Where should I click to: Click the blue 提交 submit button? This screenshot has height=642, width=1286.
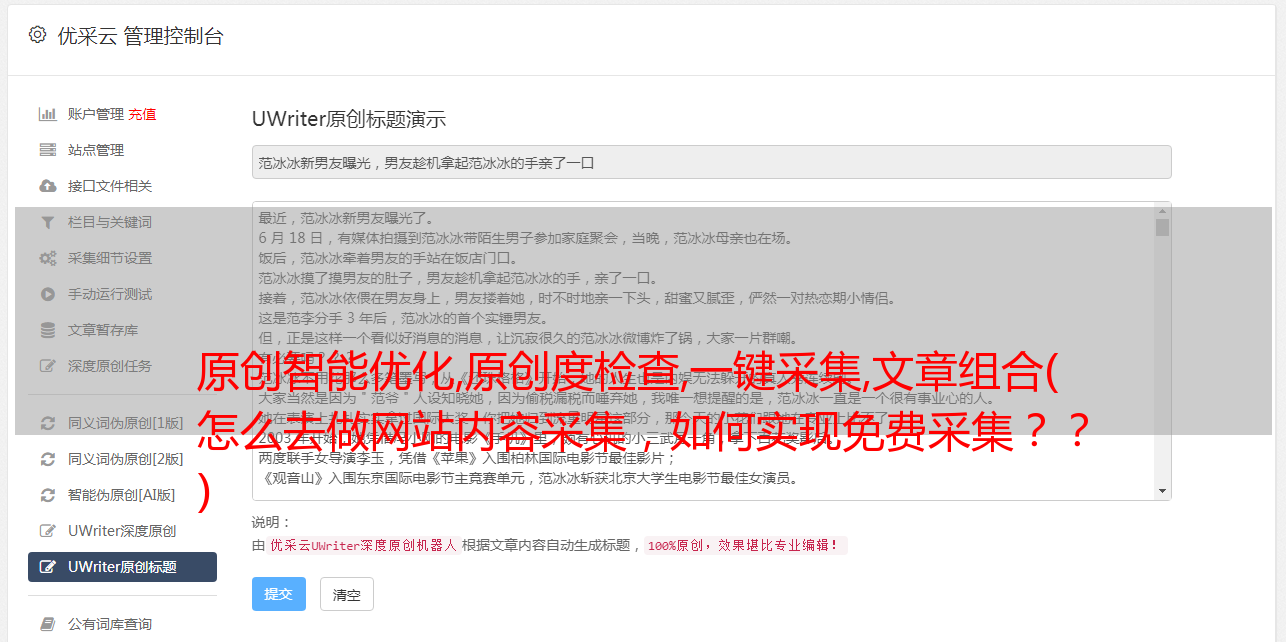click(x=278, y=594)
